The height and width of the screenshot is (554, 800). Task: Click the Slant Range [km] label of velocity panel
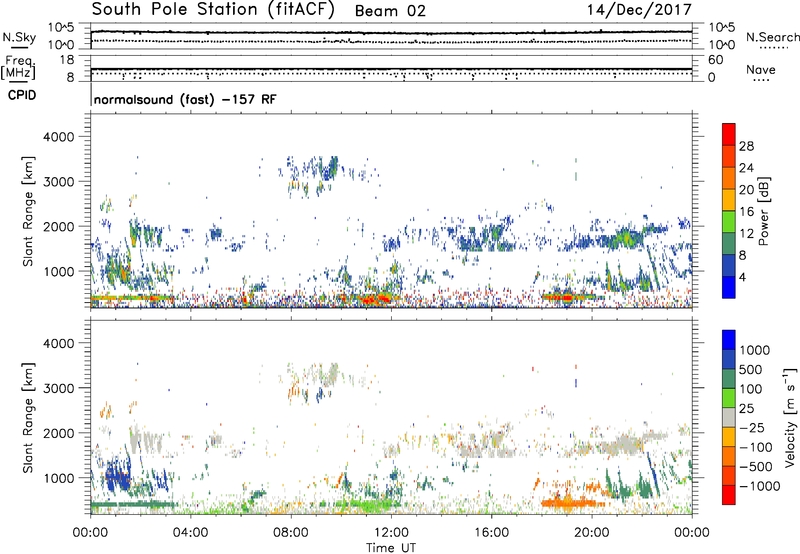28,418
